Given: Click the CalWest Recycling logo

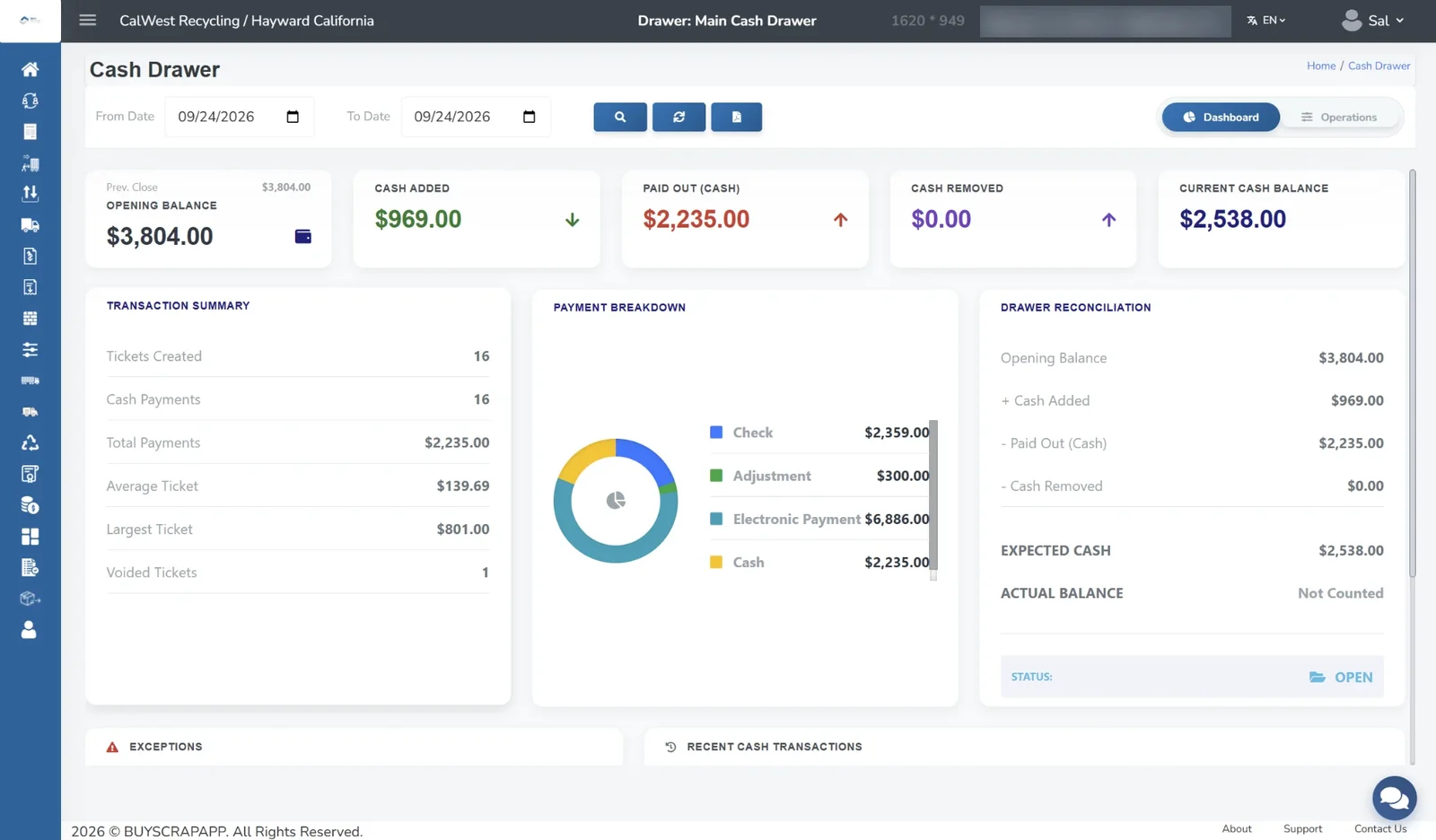Looking at the screenshot, I should click(x=30, y=20).
